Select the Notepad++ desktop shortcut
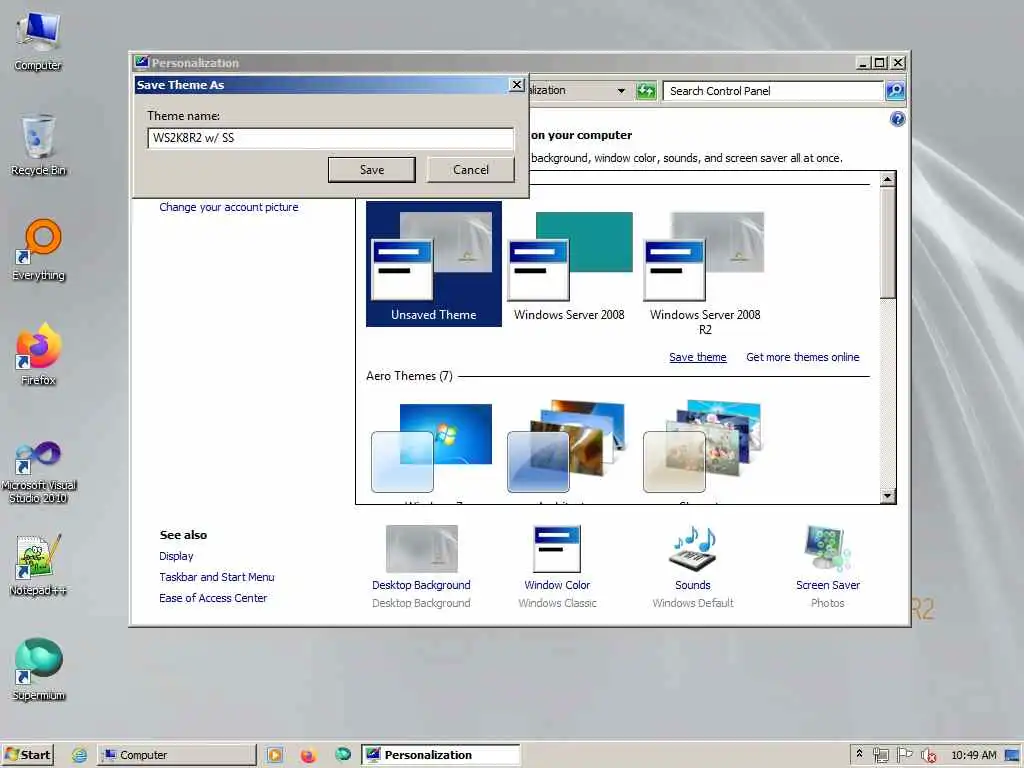 pos(38,566)
